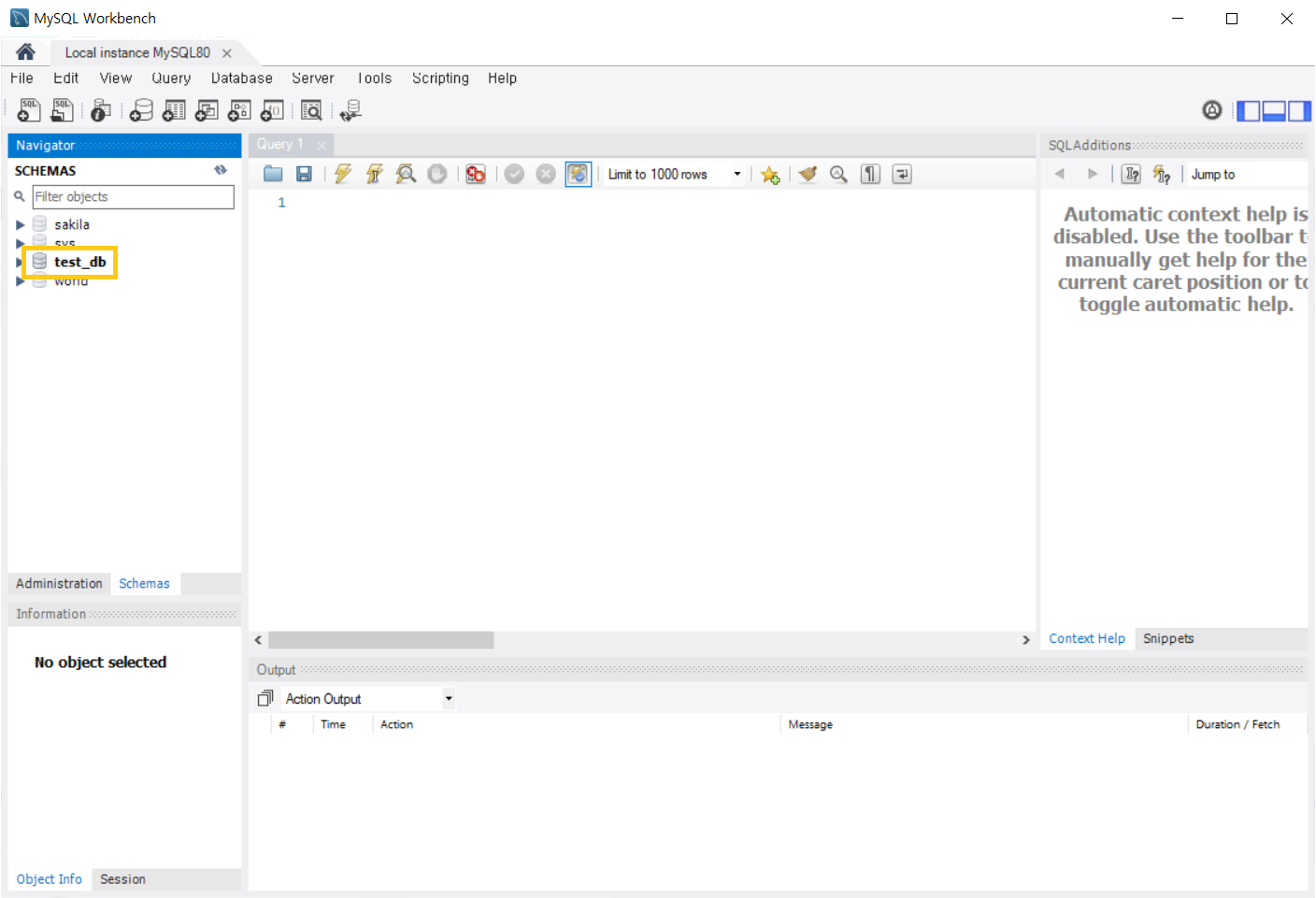Viewport: 1316px width, 898px height.
Task: Open find panel magnifier icon
Action: click(x=839, y=174)
